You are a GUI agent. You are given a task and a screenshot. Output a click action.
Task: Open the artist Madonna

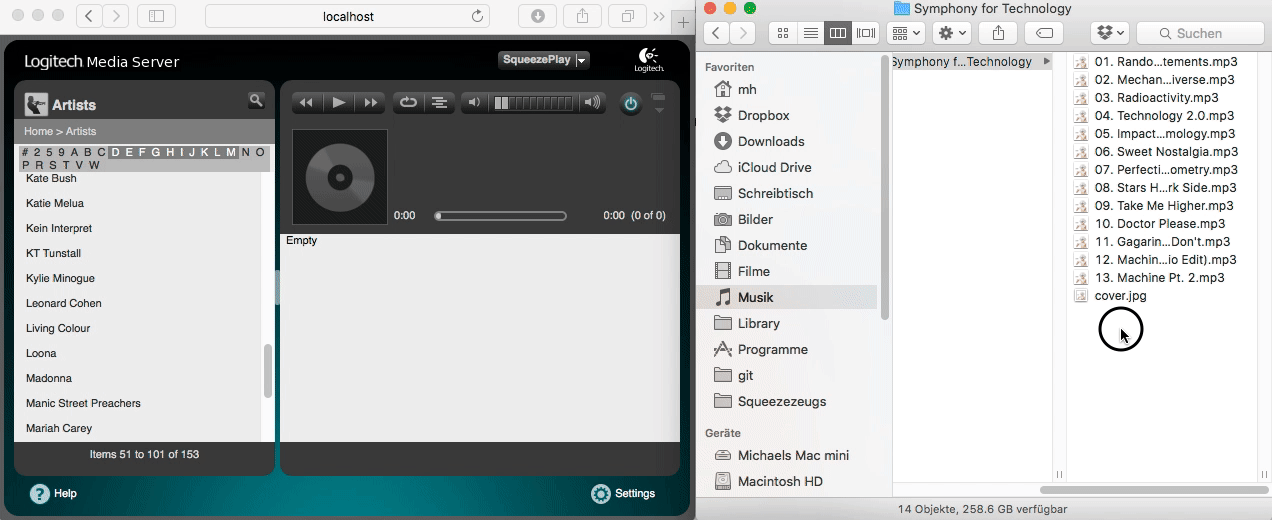[48, 378]
